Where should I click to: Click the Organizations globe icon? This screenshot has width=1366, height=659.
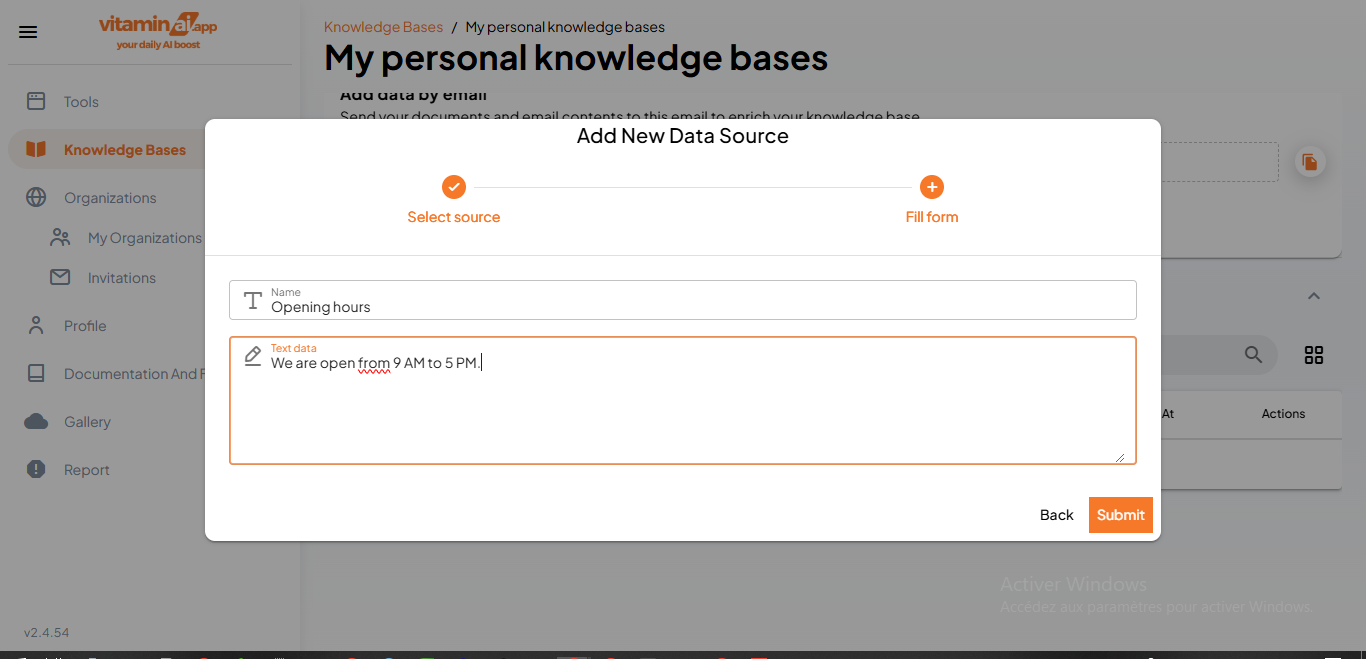(x=36, y=197)
